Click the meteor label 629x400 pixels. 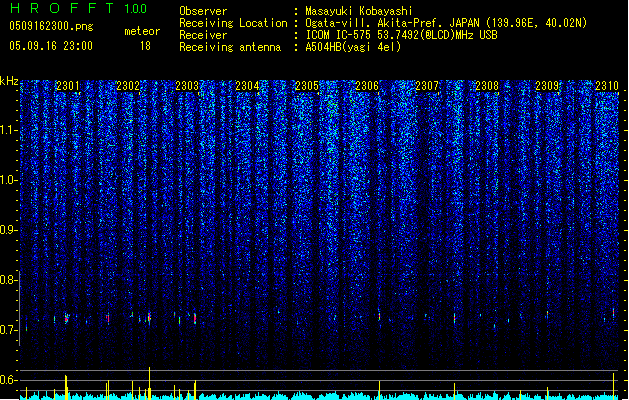(142, 31)
